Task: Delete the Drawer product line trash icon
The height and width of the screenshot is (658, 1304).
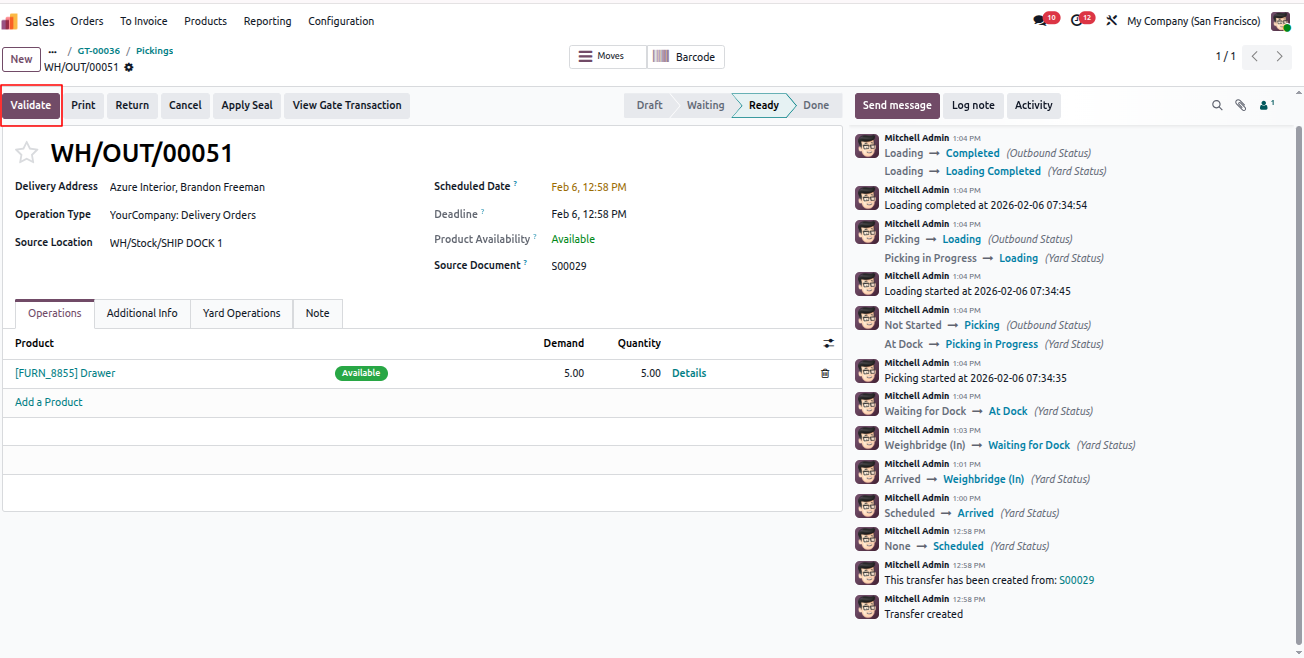Action: (x=825, y=373)
